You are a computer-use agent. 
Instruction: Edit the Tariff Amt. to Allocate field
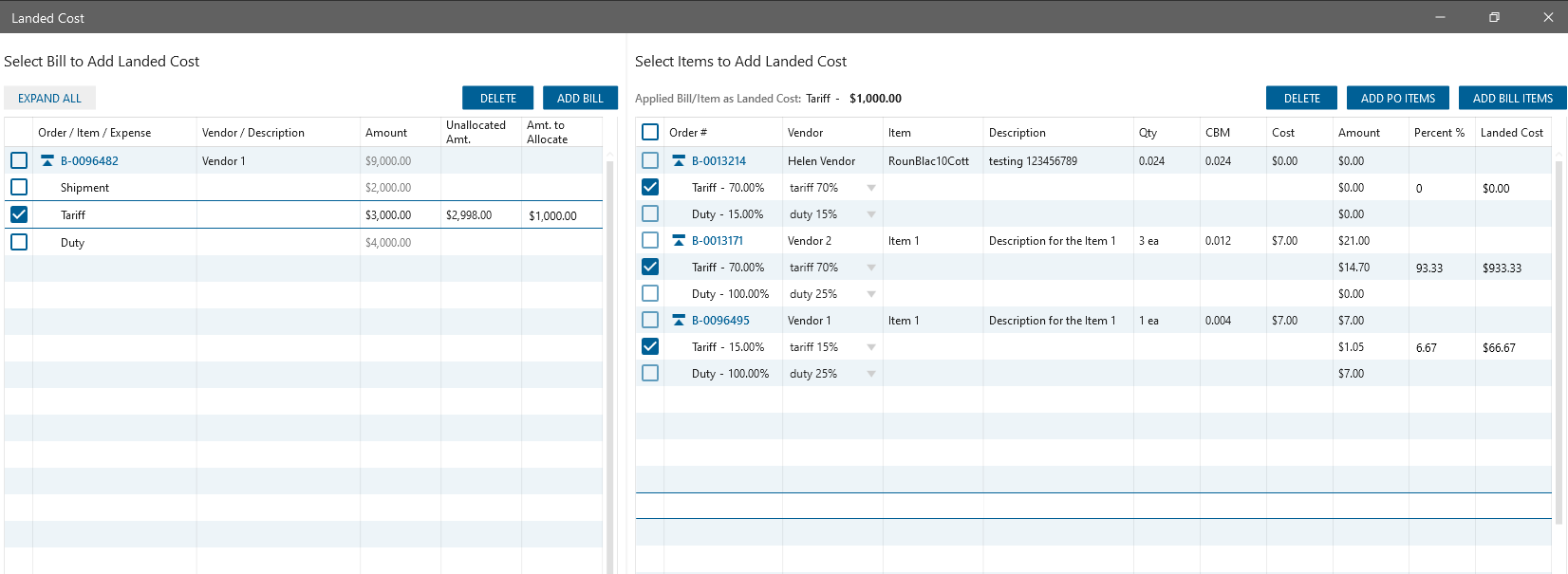560,215
